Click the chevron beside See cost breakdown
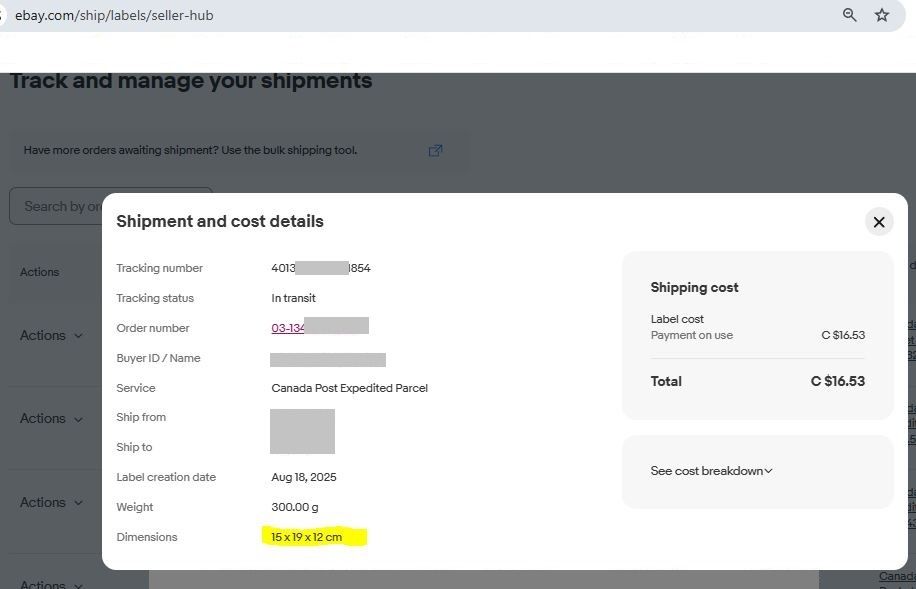This screenshot has height=589, width=916. point(768,471)
